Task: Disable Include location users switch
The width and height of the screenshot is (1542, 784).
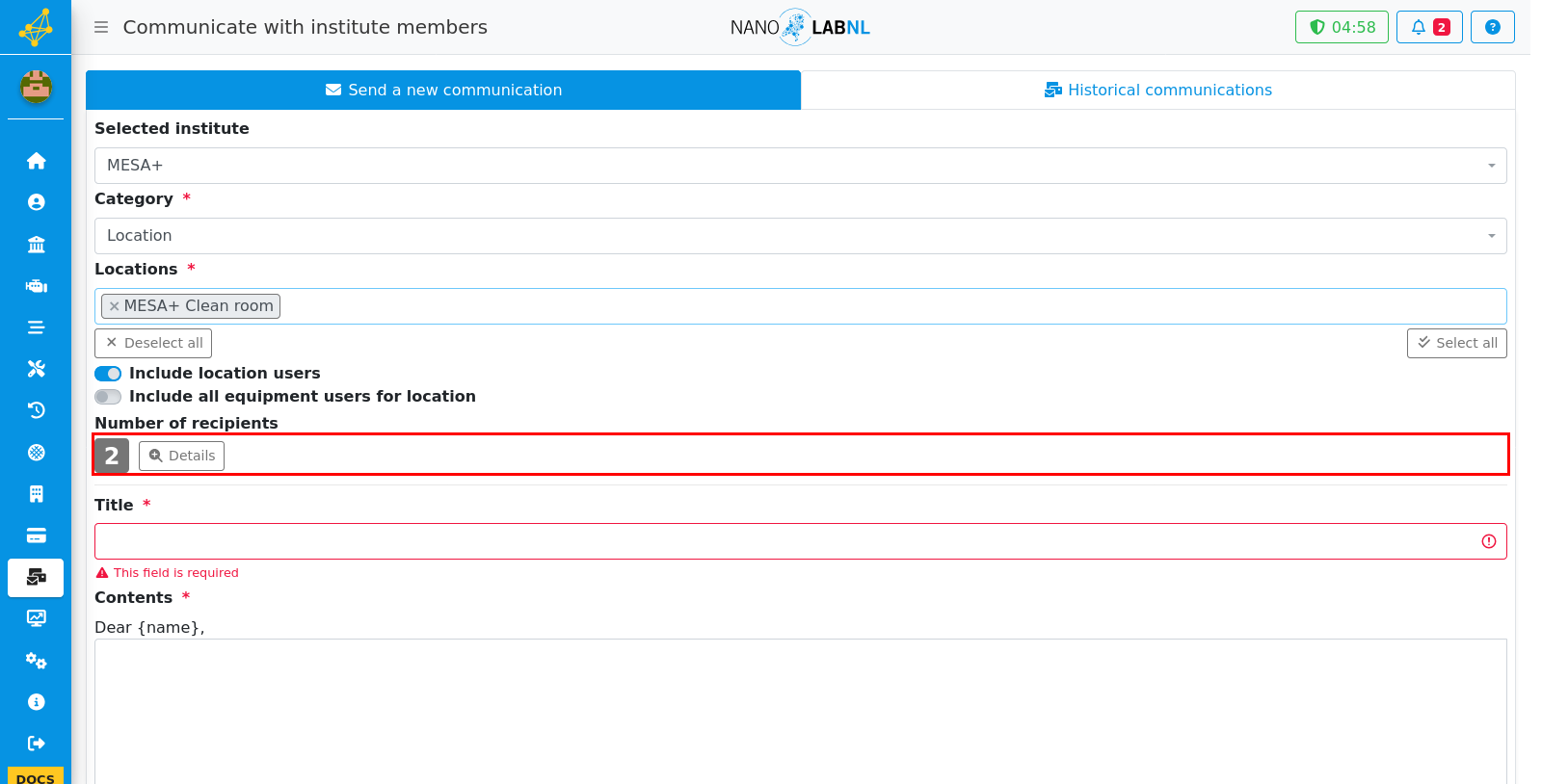Action: point(108,374)
